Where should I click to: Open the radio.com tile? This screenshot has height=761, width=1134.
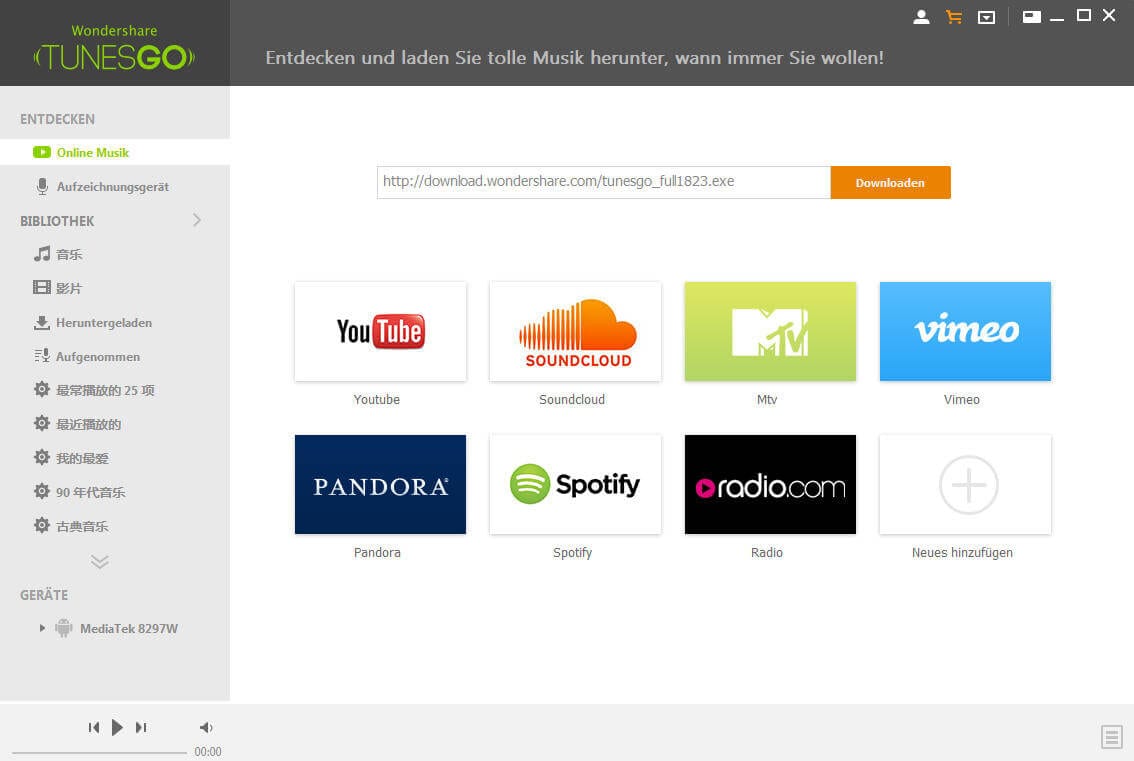tap(770, 484)
